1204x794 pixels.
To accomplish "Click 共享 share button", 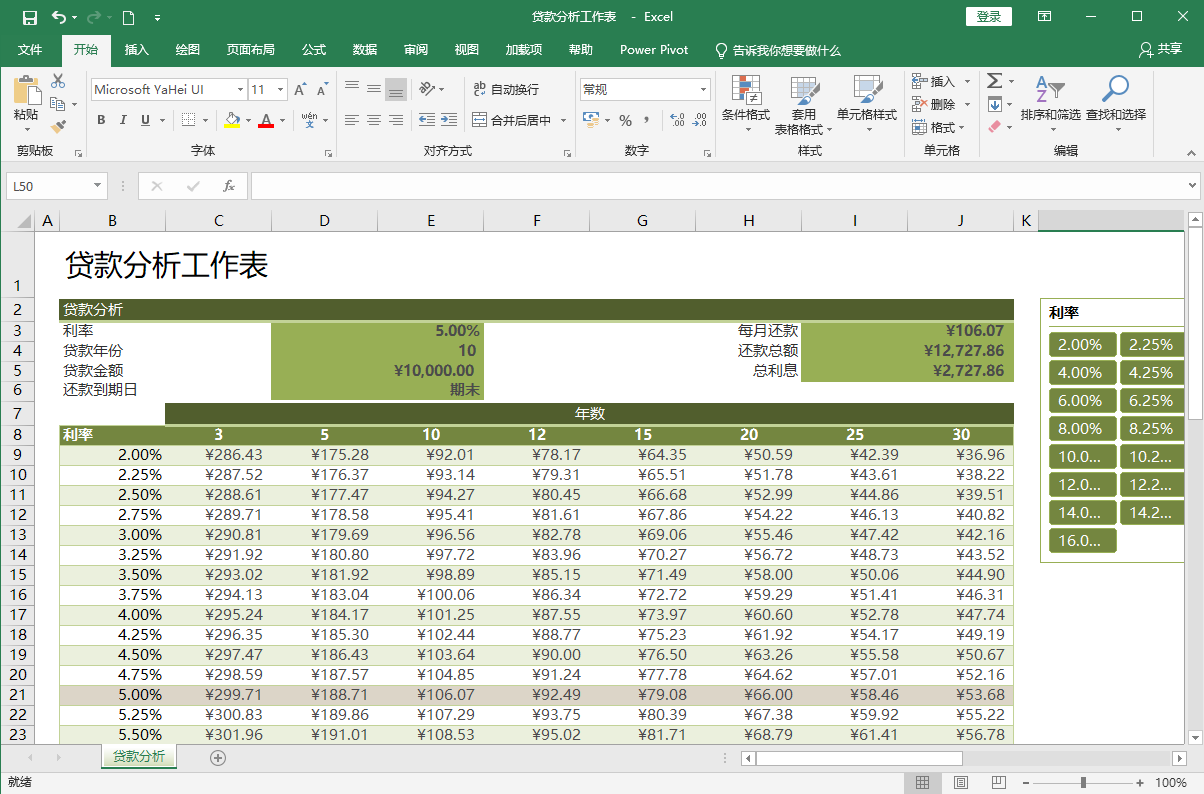I will pos(1161,50).
